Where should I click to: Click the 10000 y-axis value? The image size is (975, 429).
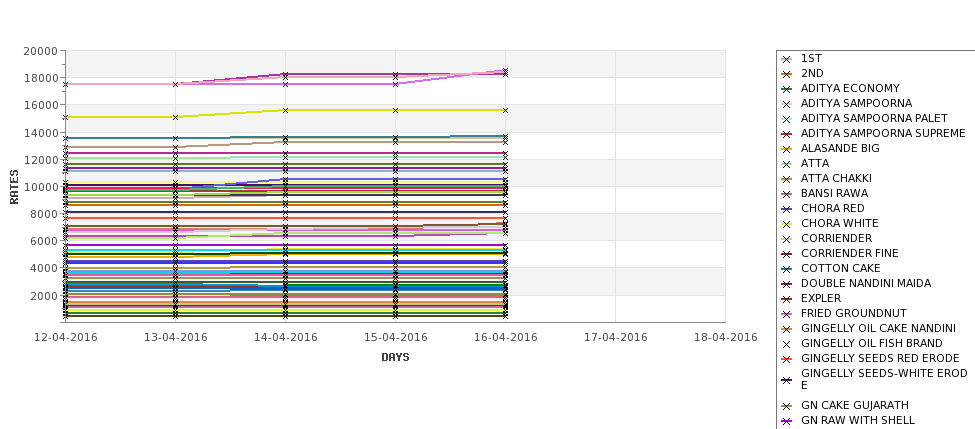[40, 187]
